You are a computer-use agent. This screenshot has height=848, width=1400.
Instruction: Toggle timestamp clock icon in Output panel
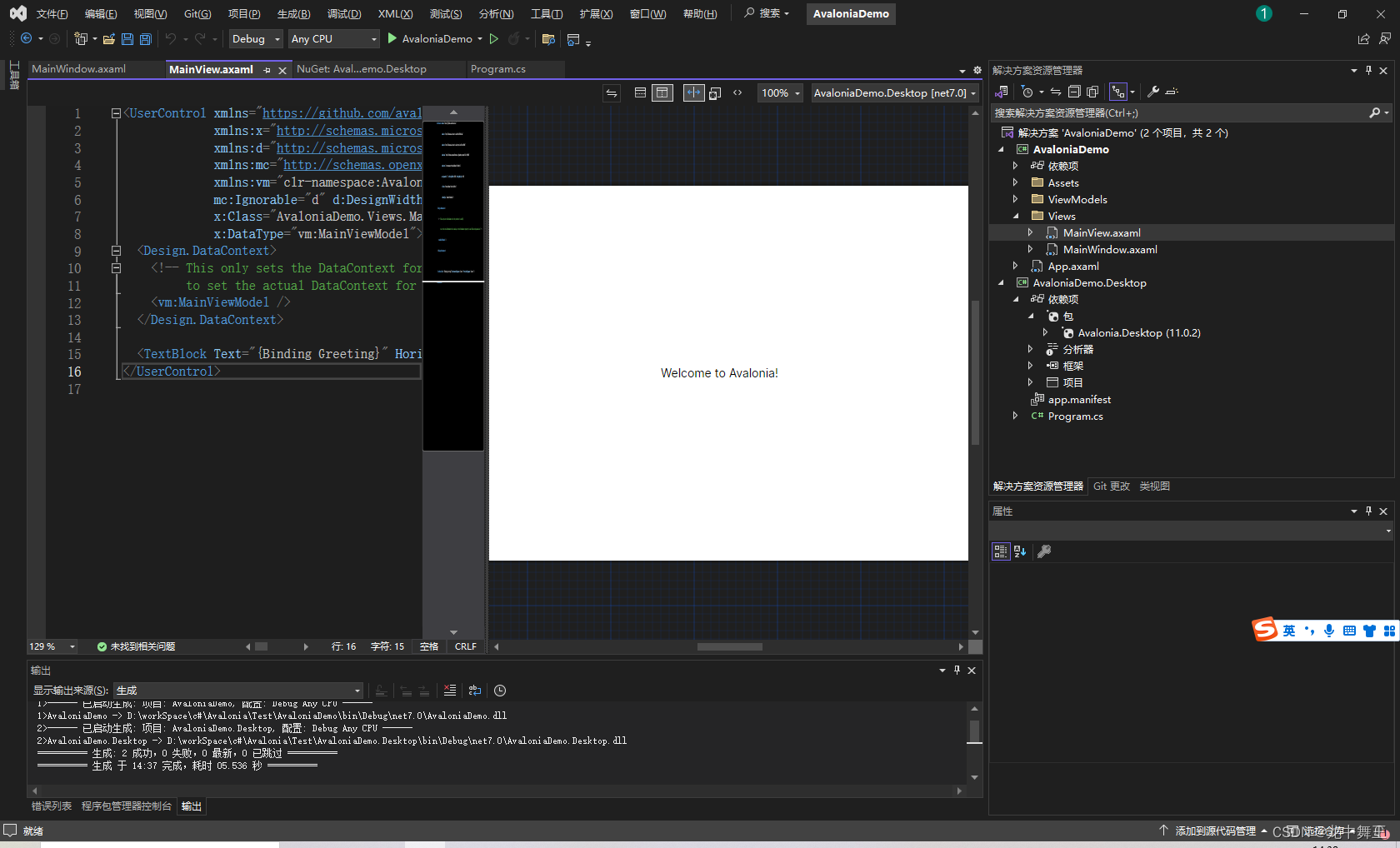click(500, 691)
